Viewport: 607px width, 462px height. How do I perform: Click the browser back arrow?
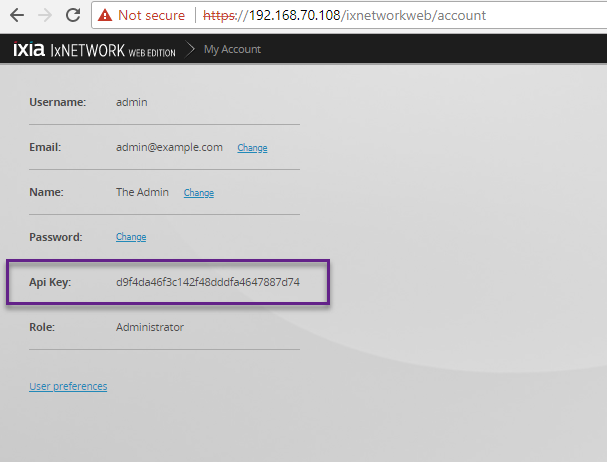[x=16, y=15]
